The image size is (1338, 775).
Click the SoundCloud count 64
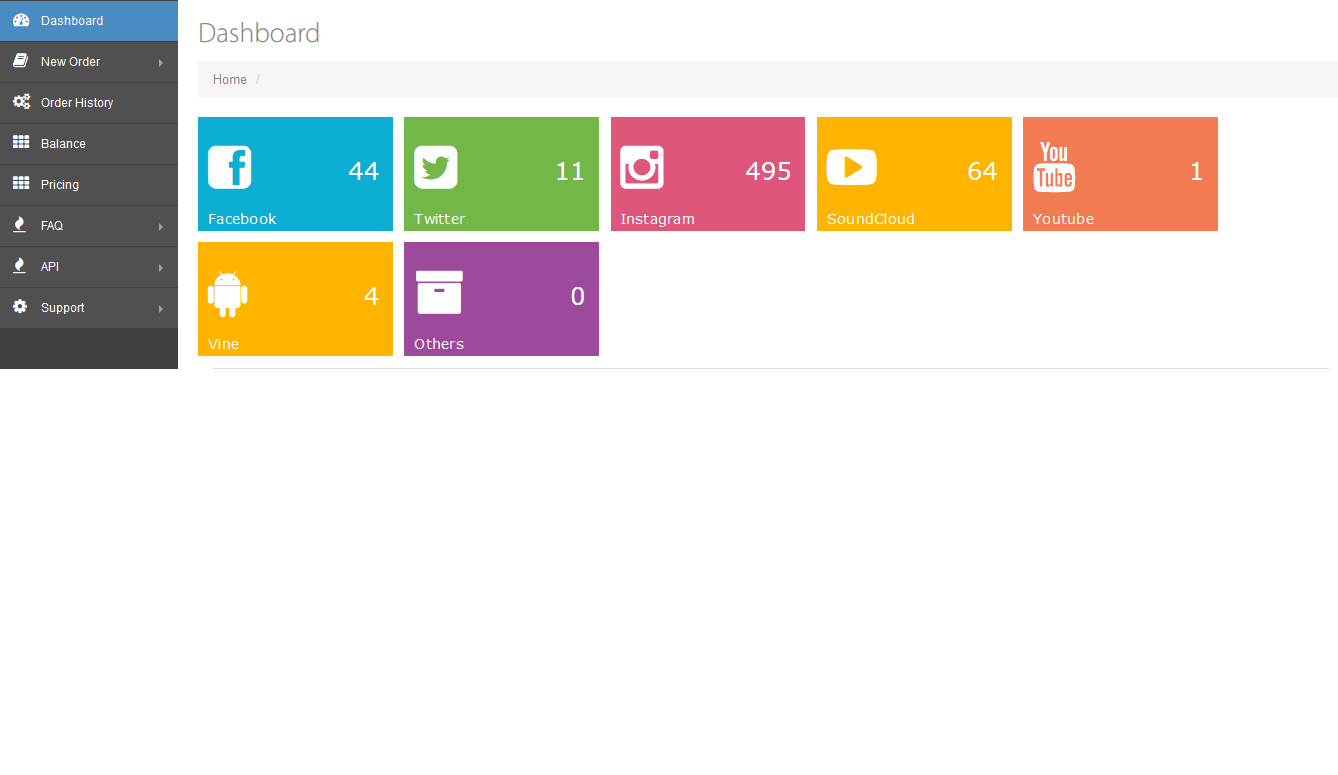pos(982,172)
